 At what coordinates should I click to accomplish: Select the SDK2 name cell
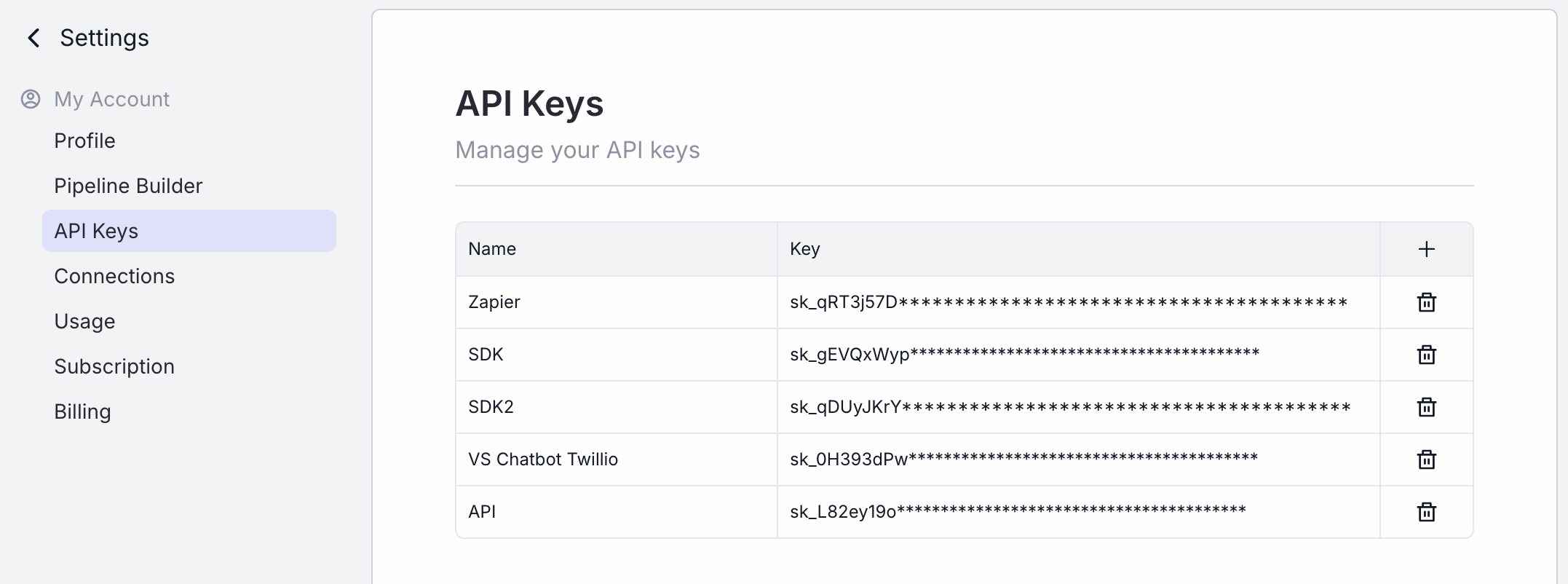pyautogui.click(x=617, y=407)
